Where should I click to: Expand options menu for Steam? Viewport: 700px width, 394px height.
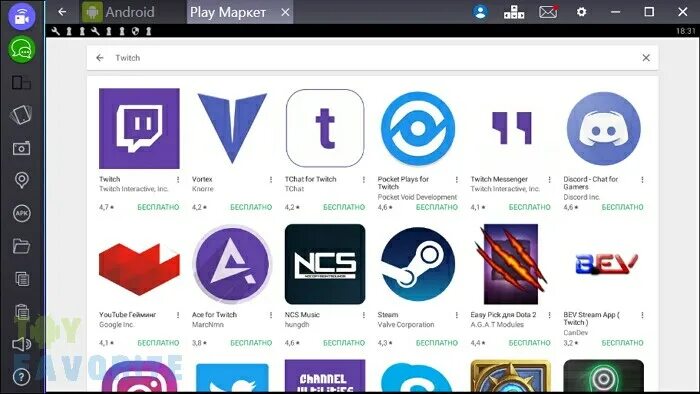point(457,315)
